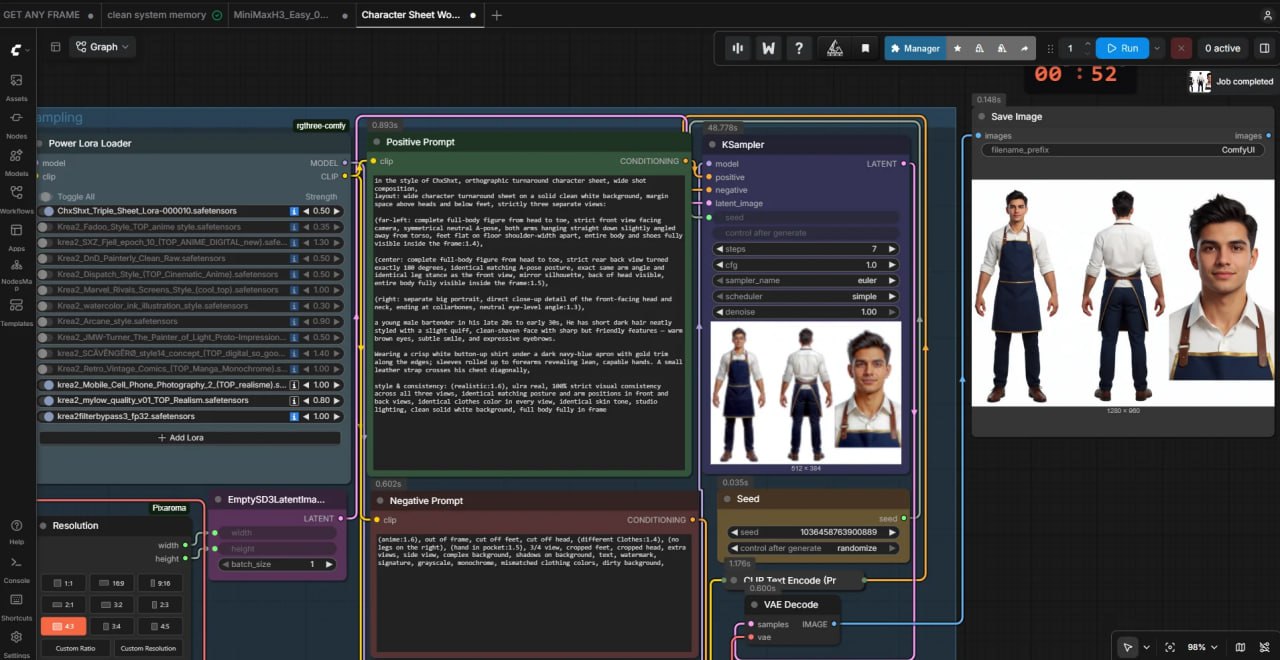Click the W toolbar icon

768,48
